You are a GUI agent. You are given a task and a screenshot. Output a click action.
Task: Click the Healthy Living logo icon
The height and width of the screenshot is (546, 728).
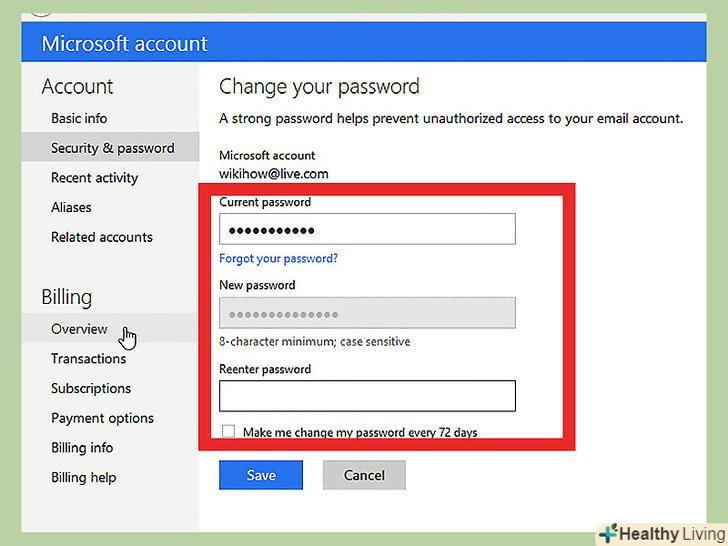(608, 532)
